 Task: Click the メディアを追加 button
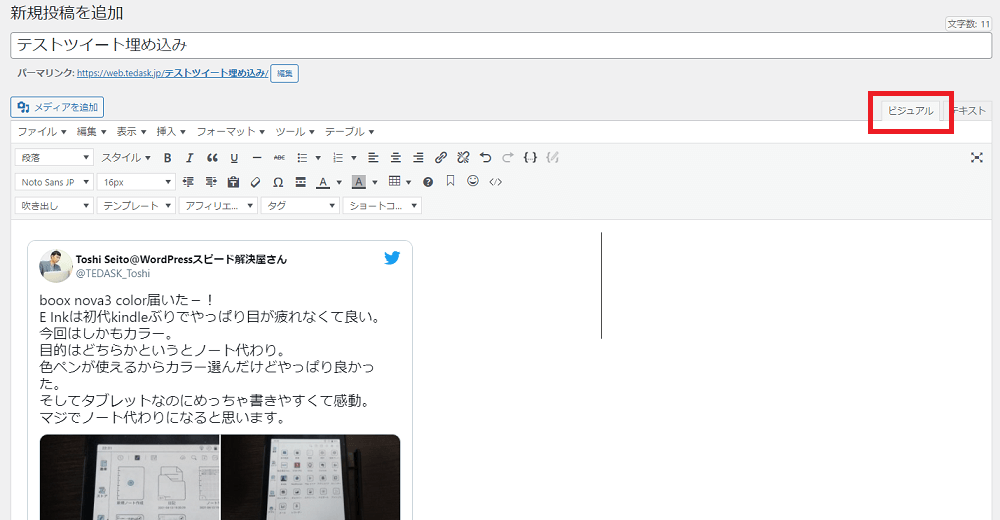tap(57, 107)
